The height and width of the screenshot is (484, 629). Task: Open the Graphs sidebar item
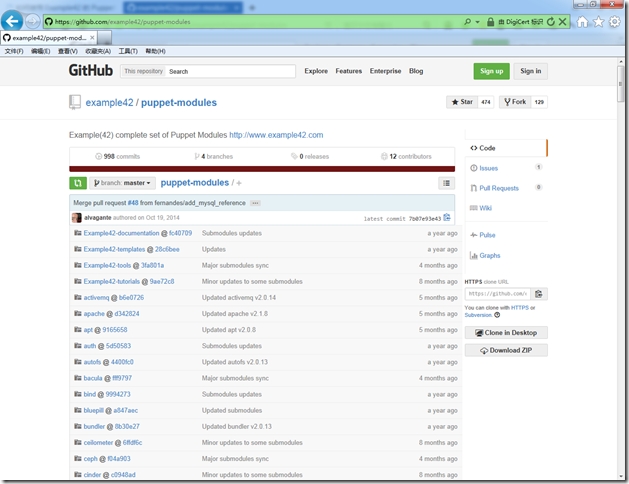(485, 255)
